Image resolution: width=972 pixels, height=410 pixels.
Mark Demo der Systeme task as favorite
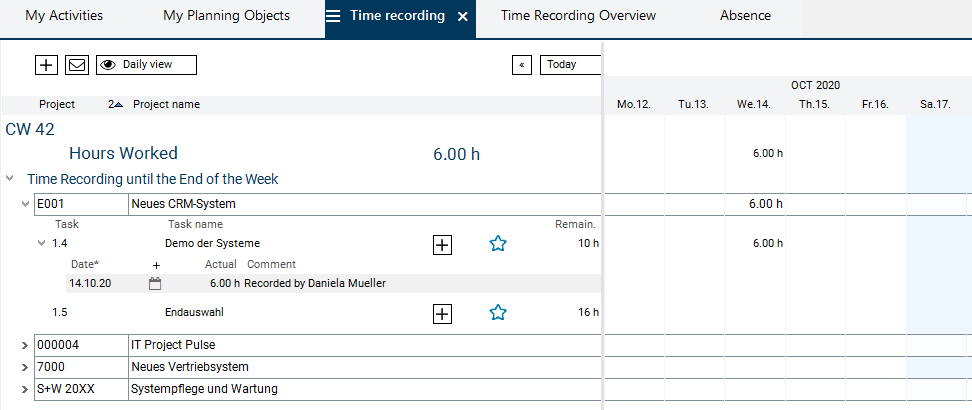[498, 244]
